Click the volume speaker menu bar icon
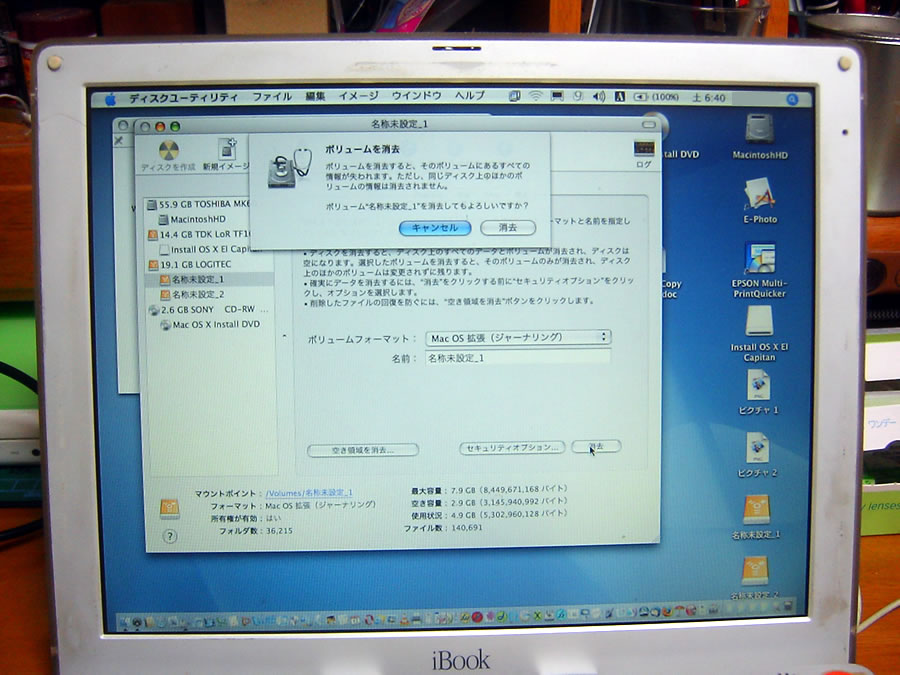Viewport: 900px width, 675px height. [599, 96]
